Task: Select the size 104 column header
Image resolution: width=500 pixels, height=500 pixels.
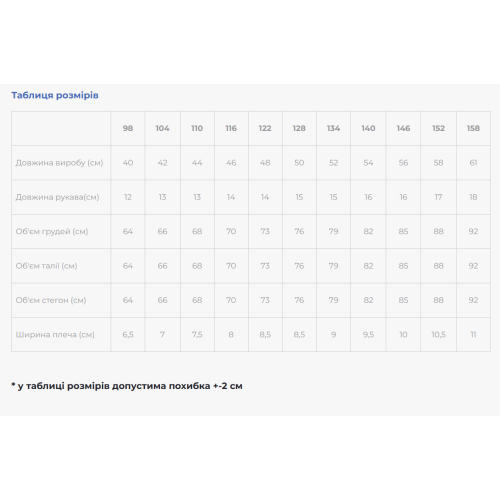Action: tap(162, 128)
